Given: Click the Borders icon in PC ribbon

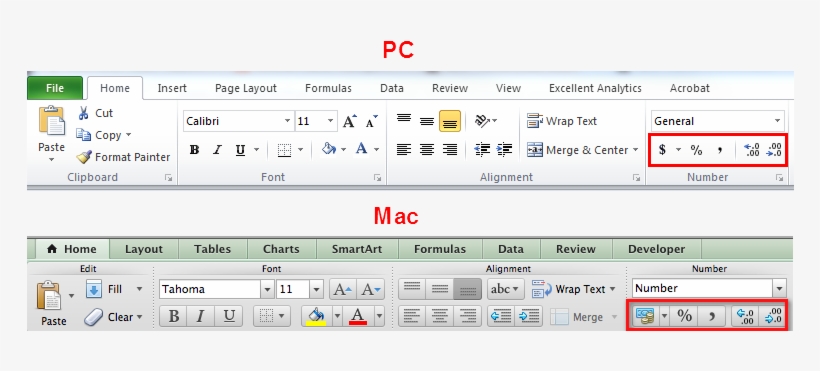Looking at the screenshot, I should [284, 150].
